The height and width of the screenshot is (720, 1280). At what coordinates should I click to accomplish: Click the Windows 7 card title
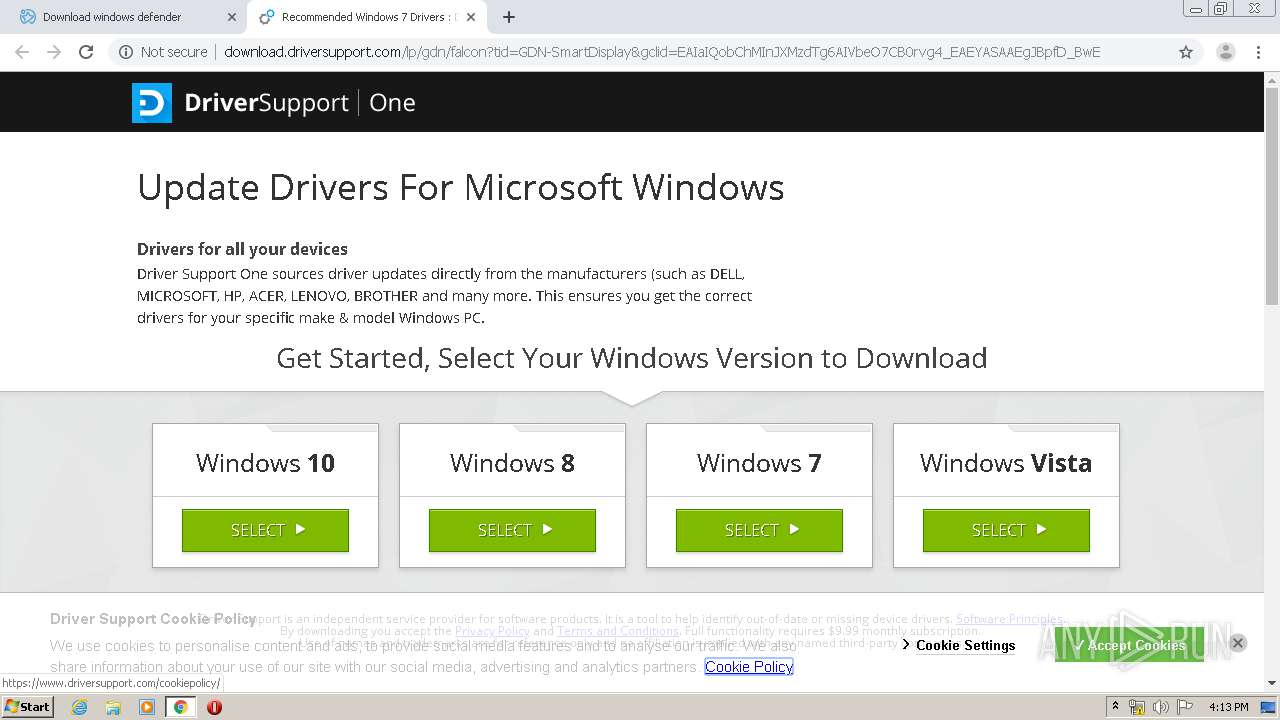click(759, 463)
